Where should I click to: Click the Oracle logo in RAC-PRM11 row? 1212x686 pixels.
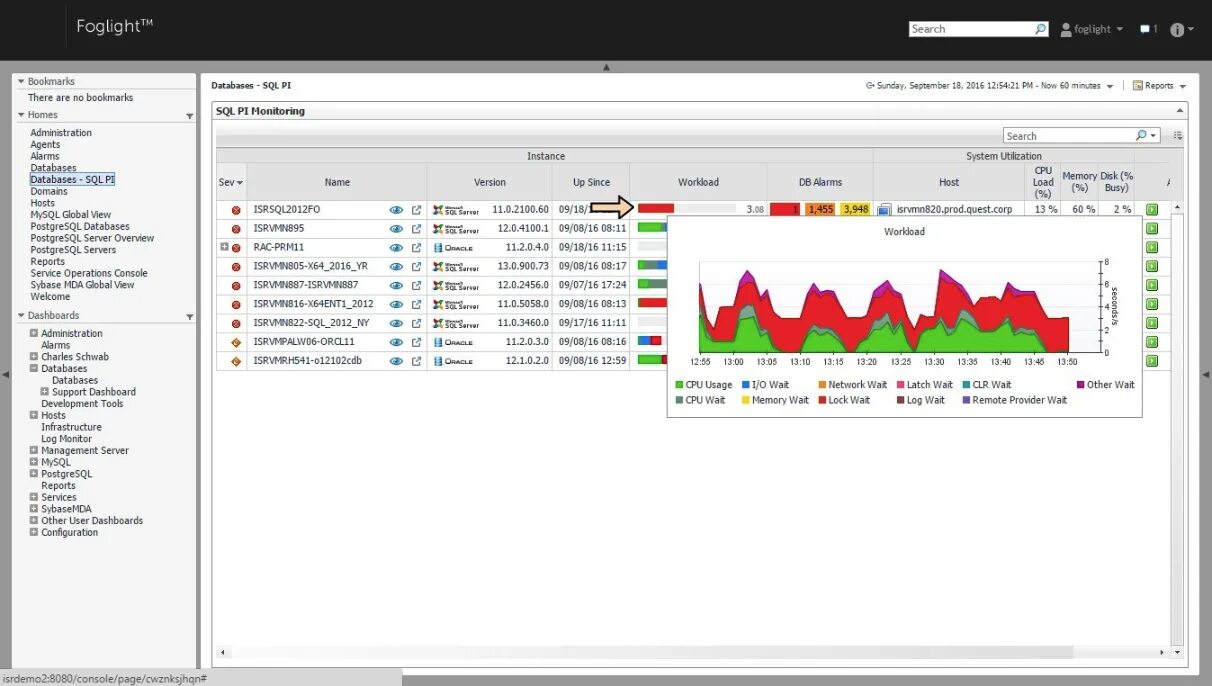(x=453, y=247)
